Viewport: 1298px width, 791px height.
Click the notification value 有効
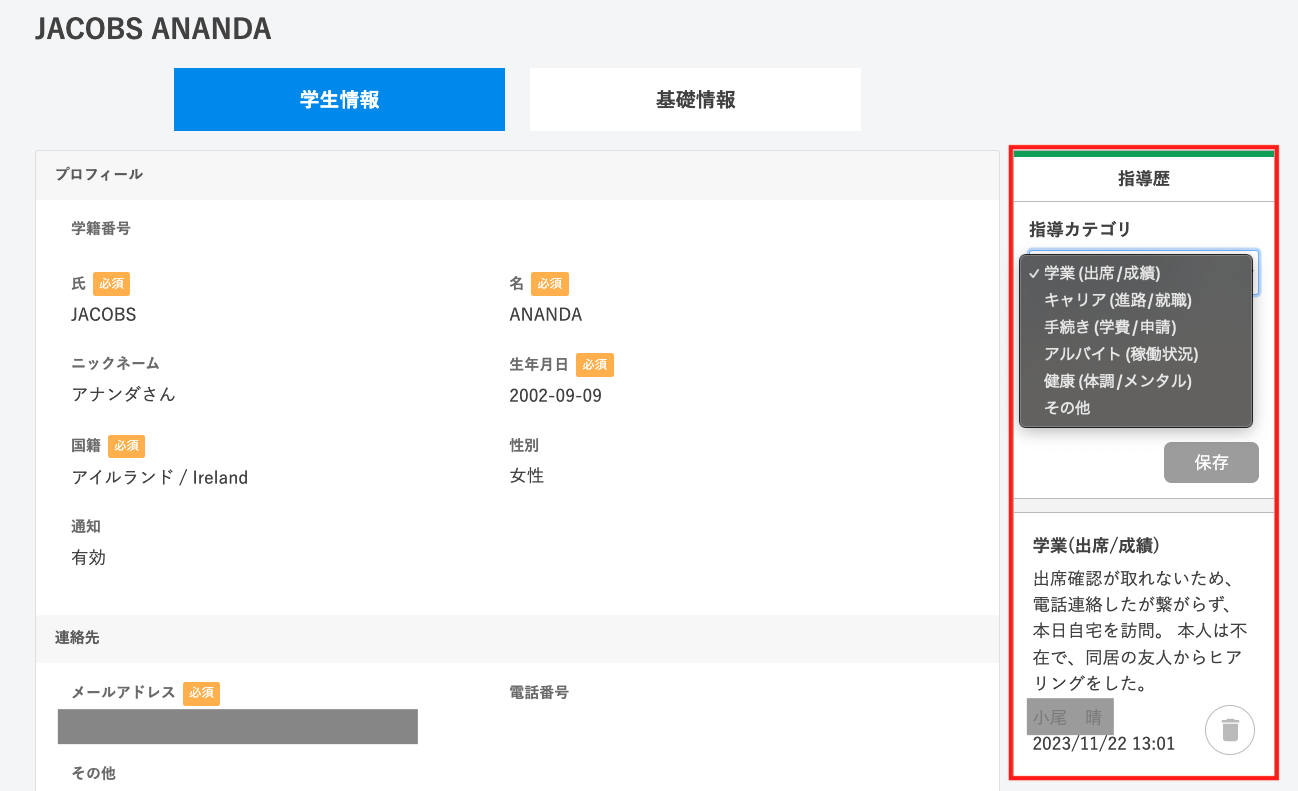click(88, 557)
